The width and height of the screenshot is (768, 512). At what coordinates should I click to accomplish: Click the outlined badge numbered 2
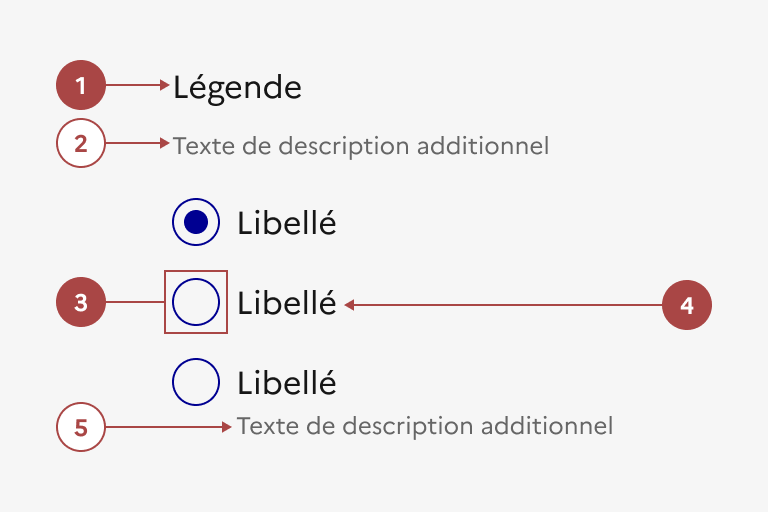(x=81, y=144)
